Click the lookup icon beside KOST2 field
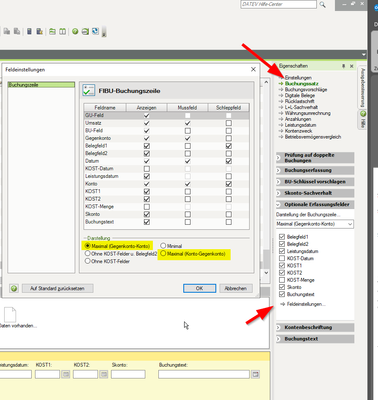This screenshot has width=378, height=400. click(104, 374)
